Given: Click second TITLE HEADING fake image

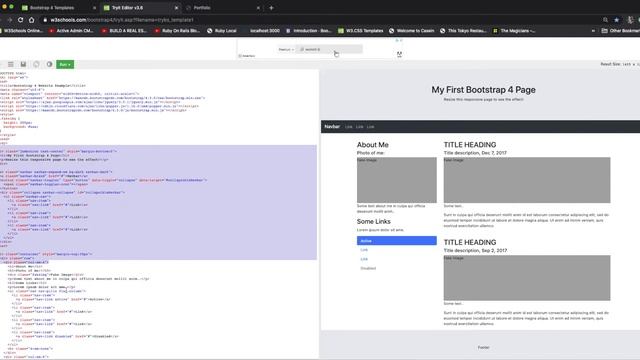Looking at the screenshot, I should coord(527,278).
